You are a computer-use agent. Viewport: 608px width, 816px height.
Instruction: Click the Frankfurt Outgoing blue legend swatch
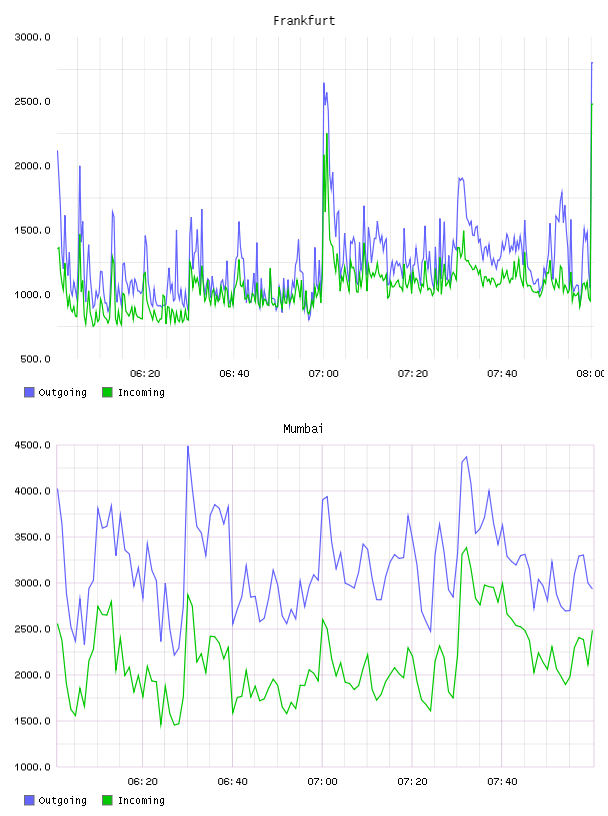click(x=29, y=392)
